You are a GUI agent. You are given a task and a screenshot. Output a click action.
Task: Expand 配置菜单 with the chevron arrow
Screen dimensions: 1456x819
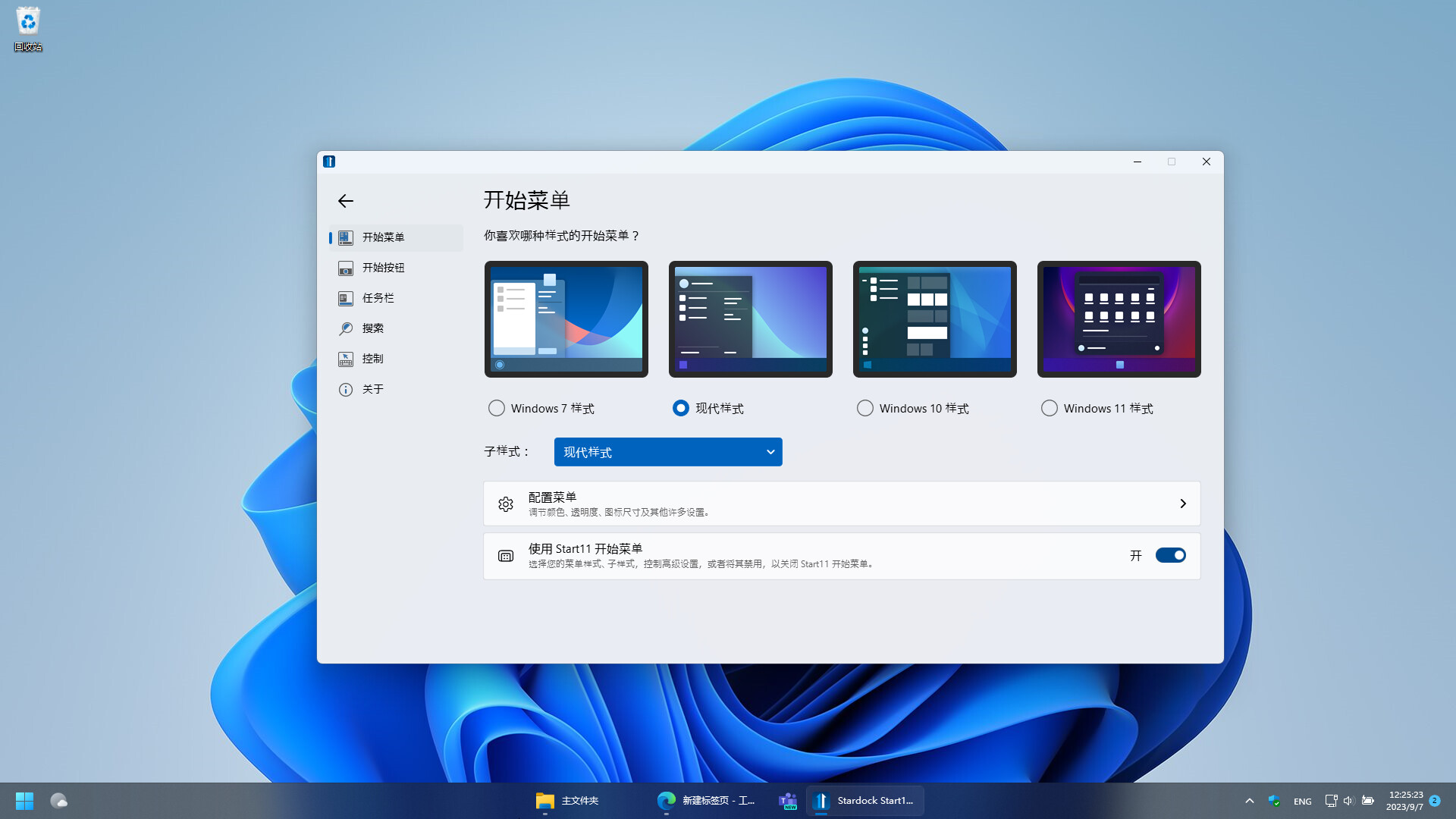coord(1182,504)
